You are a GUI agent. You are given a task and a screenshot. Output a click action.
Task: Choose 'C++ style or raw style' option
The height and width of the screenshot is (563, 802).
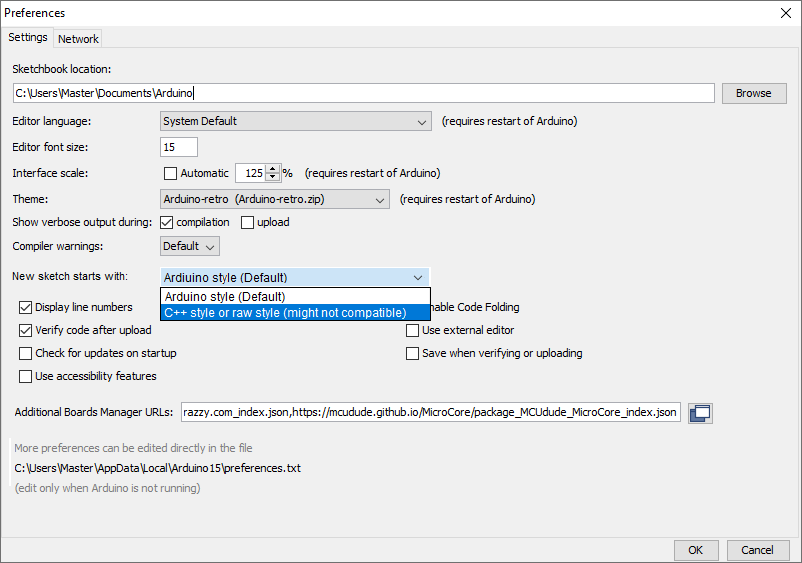tap(295, 312)
